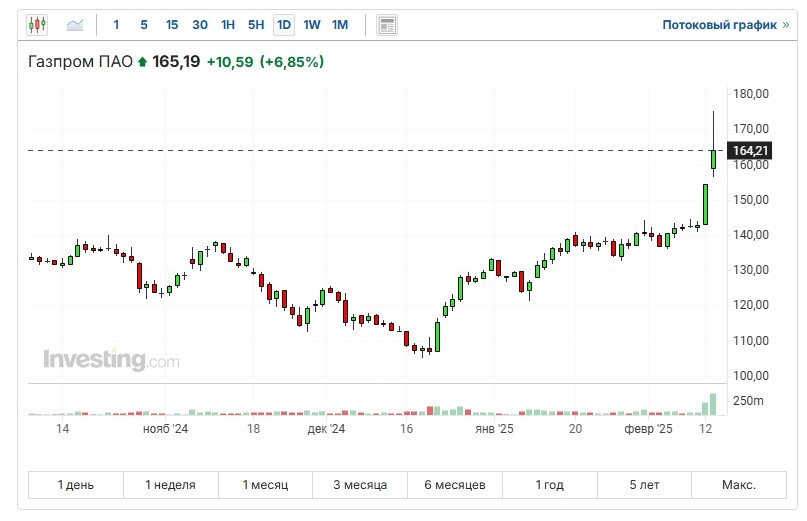
Task: Switch to area chart type
Action: 75,25
